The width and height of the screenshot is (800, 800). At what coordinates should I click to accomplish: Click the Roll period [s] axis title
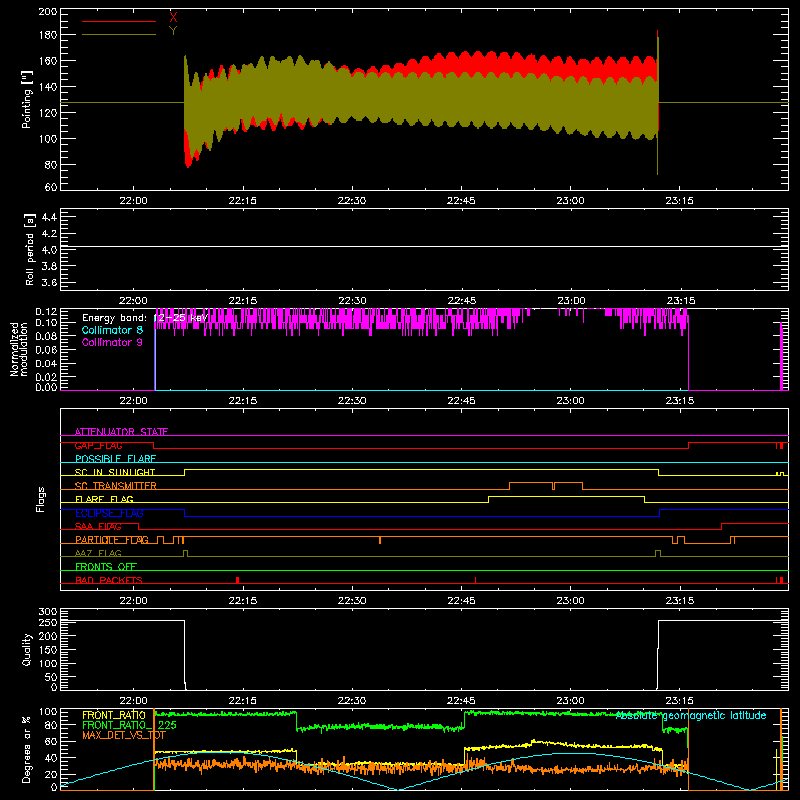pyautogui.click(x=29, y=249)
